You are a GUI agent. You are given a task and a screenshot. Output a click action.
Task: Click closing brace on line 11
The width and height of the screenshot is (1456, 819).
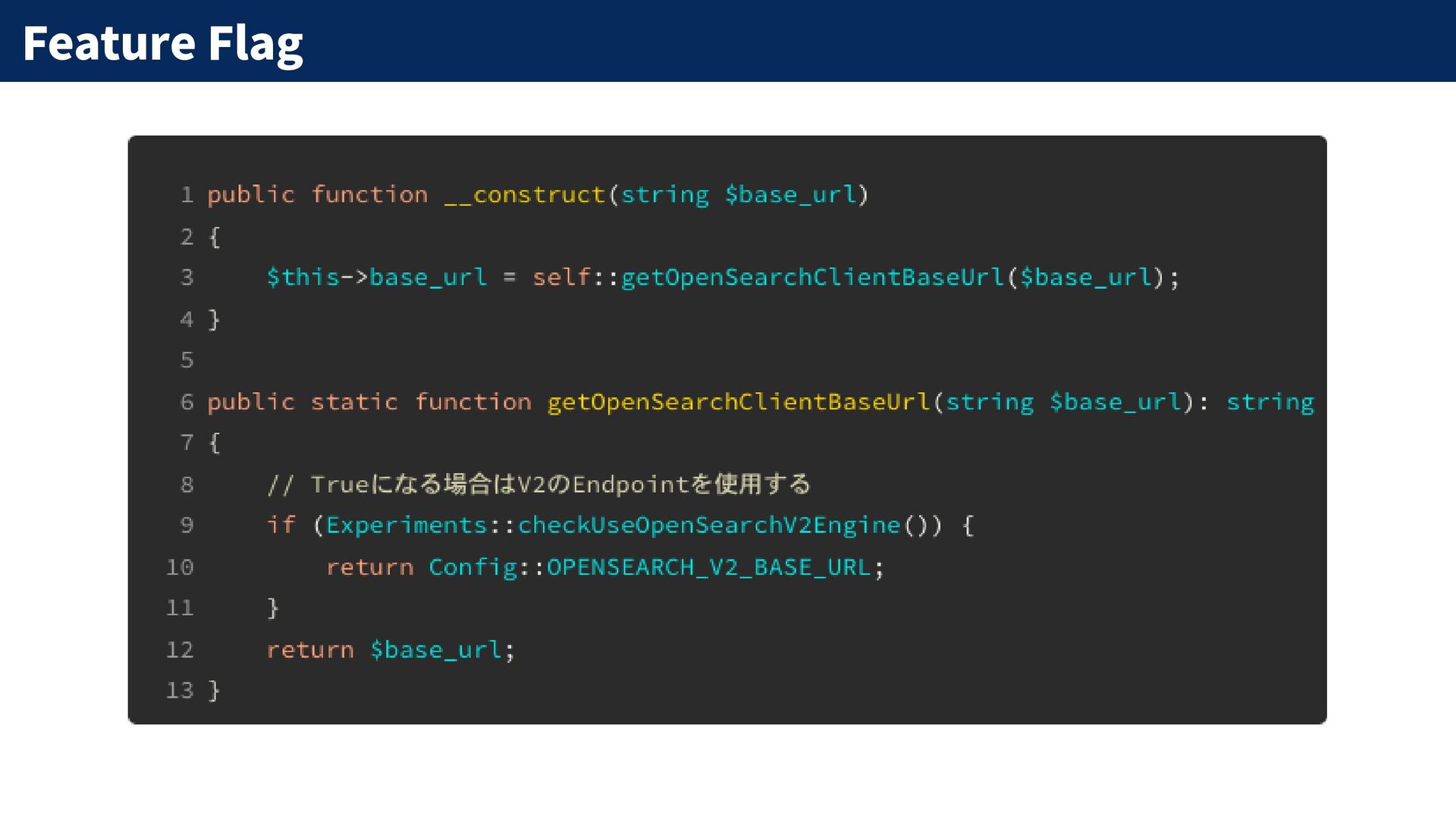click(x=273, y=608)
